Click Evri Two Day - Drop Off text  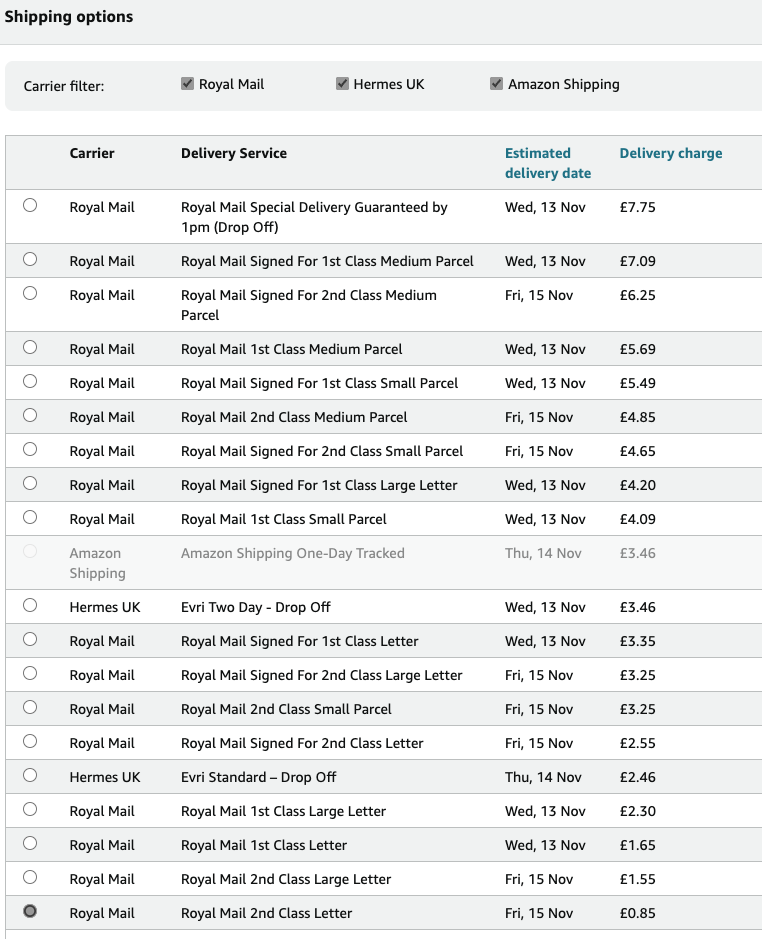(256, 607)
